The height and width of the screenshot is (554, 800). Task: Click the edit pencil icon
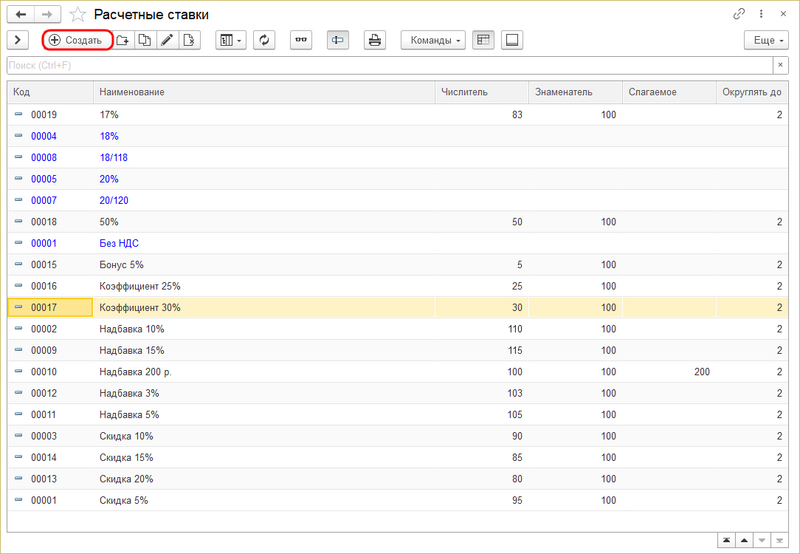click(167, 40)
